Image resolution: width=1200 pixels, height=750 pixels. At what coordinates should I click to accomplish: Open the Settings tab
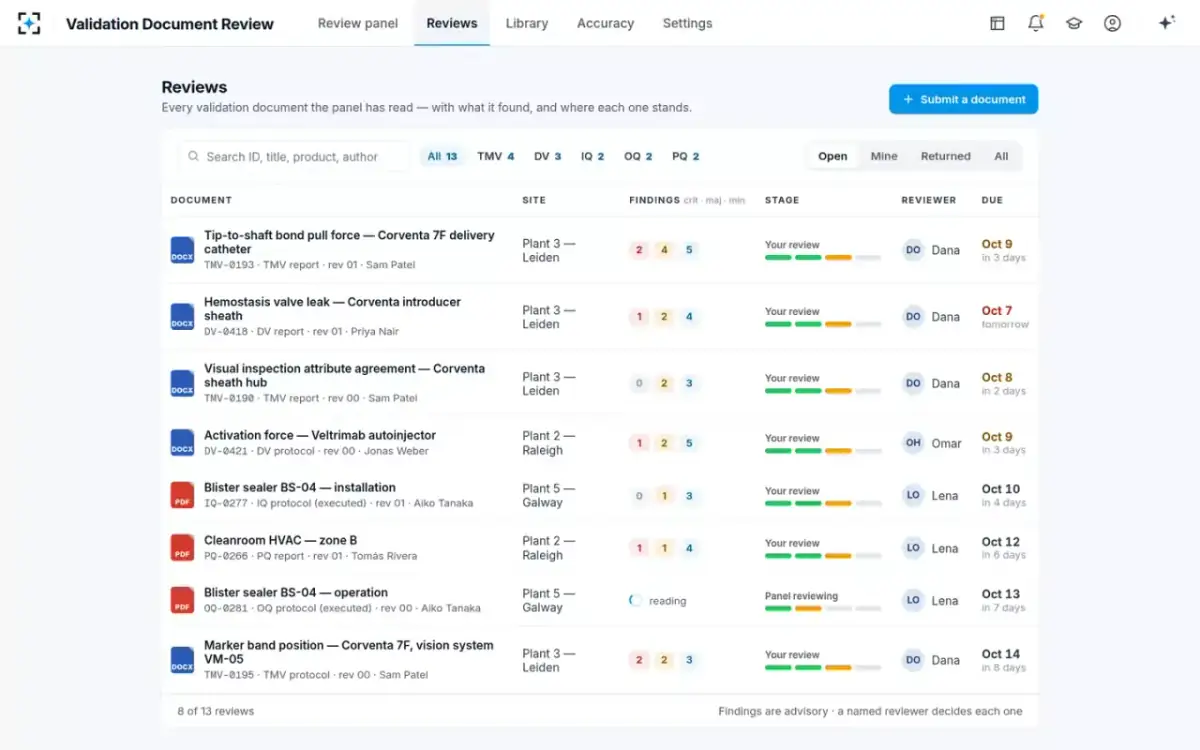point(688,23)
